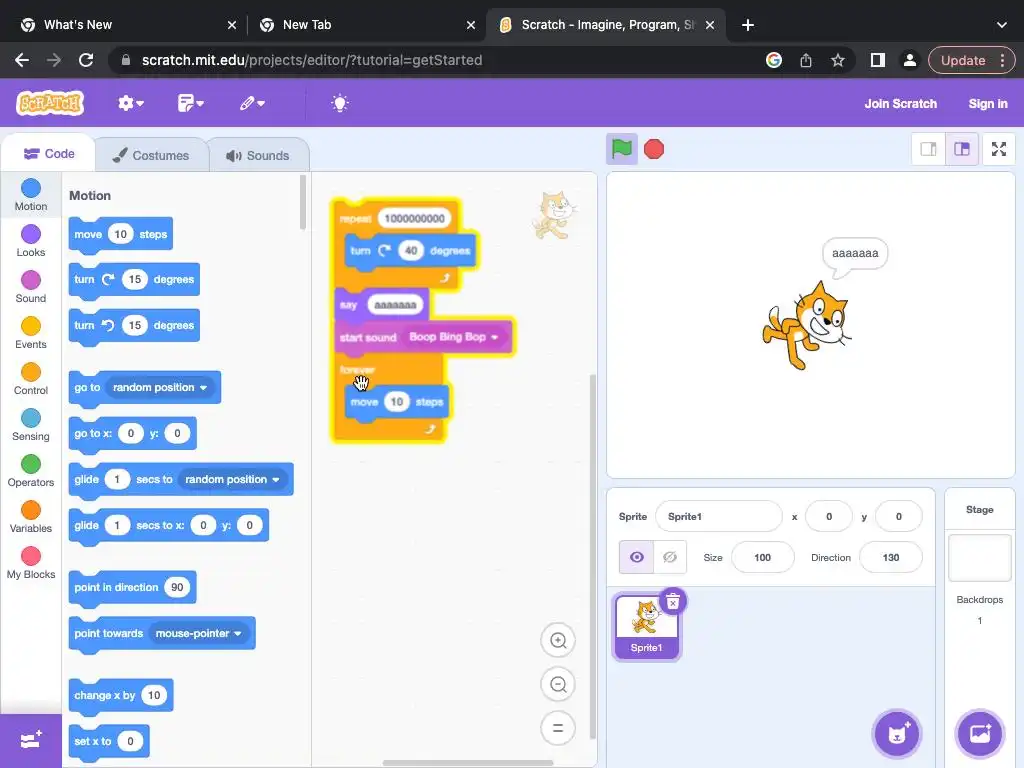
Task: Delete Sprite1 with trash icon
Action: click(673, 602)
